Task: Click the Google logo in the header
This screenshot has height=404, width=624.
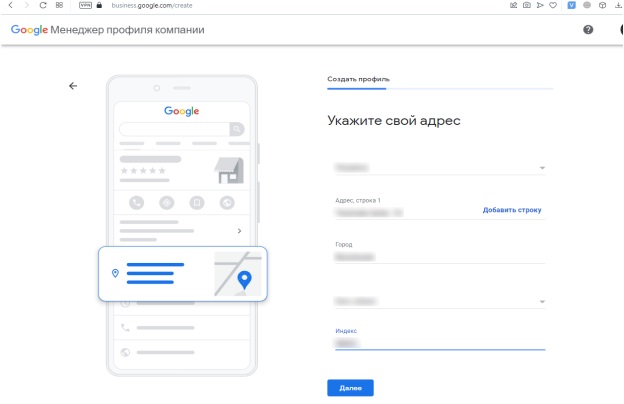Action: coord(28,30)
